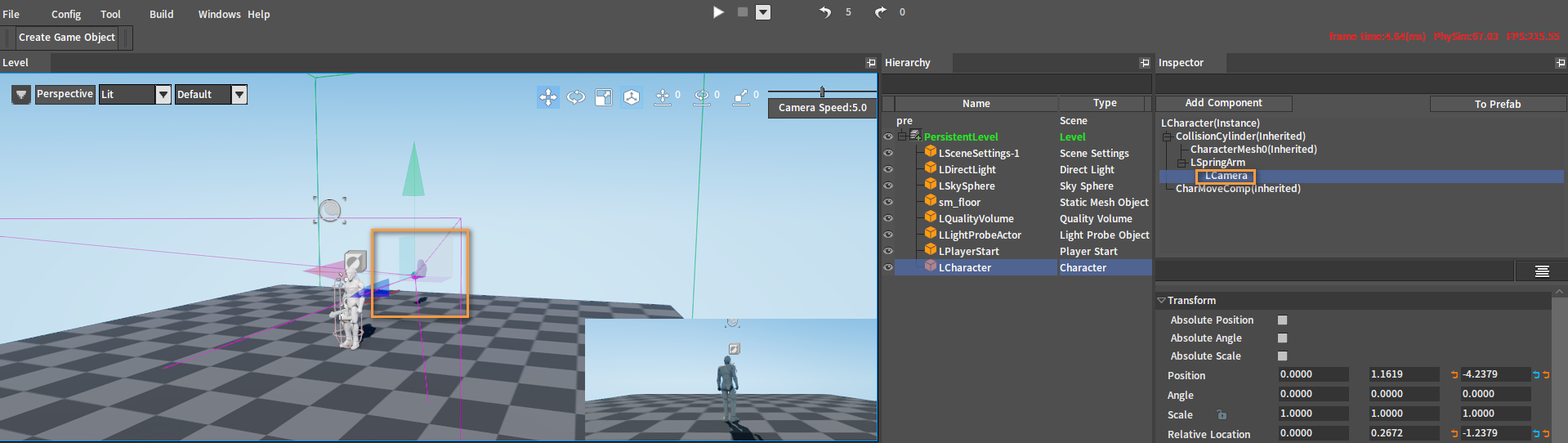Pin the Level panel with pin icon
The width and height of the screenshot is (1568, 443).
pos(871,63)
